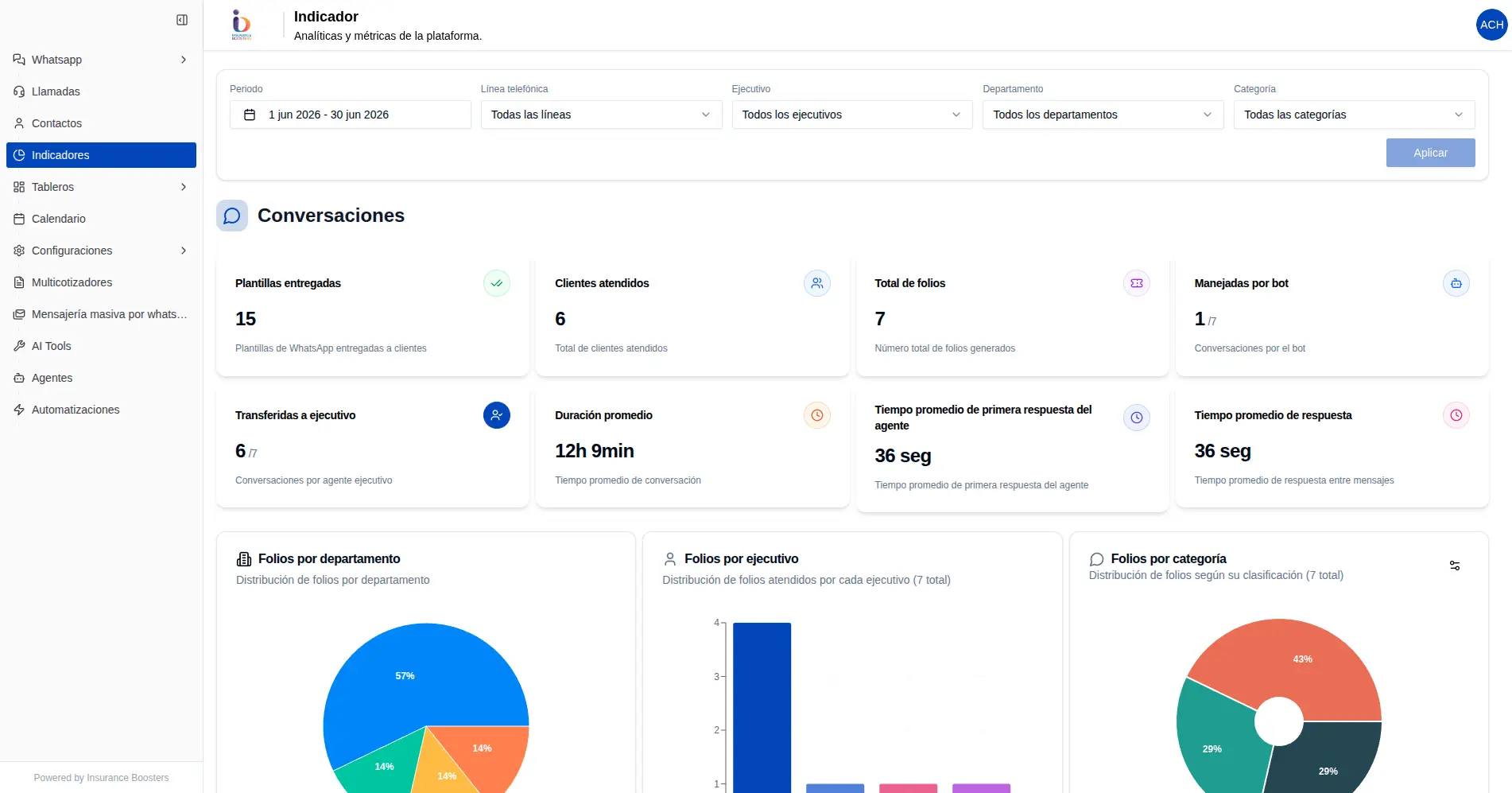Click the '12h 9min' duration value

595,451
